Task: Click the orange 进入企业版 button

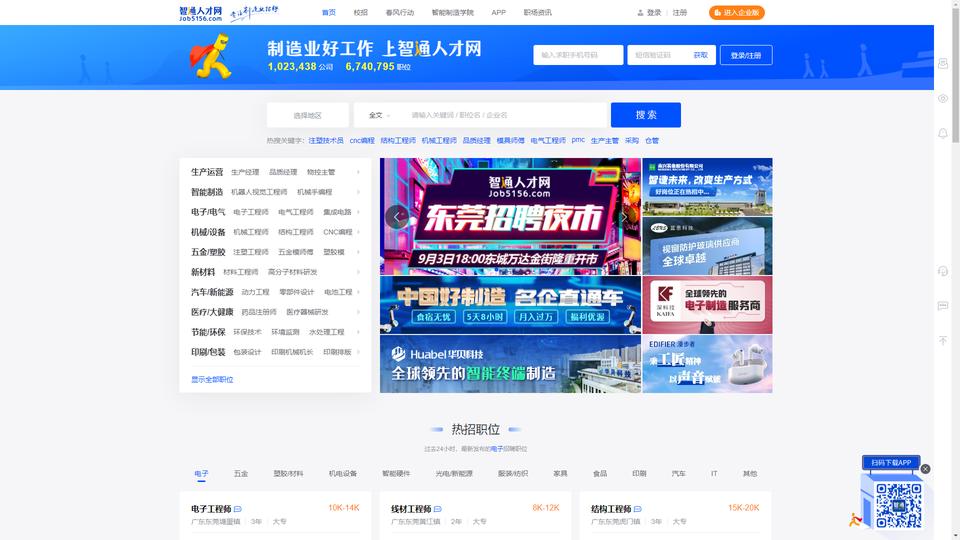Action: pyautogui.click(x=737, y=12)
